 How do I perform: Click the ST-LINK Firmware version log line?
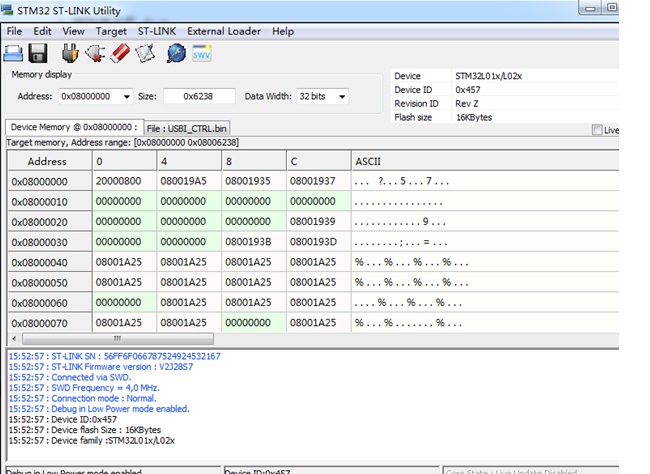[101, 367]
